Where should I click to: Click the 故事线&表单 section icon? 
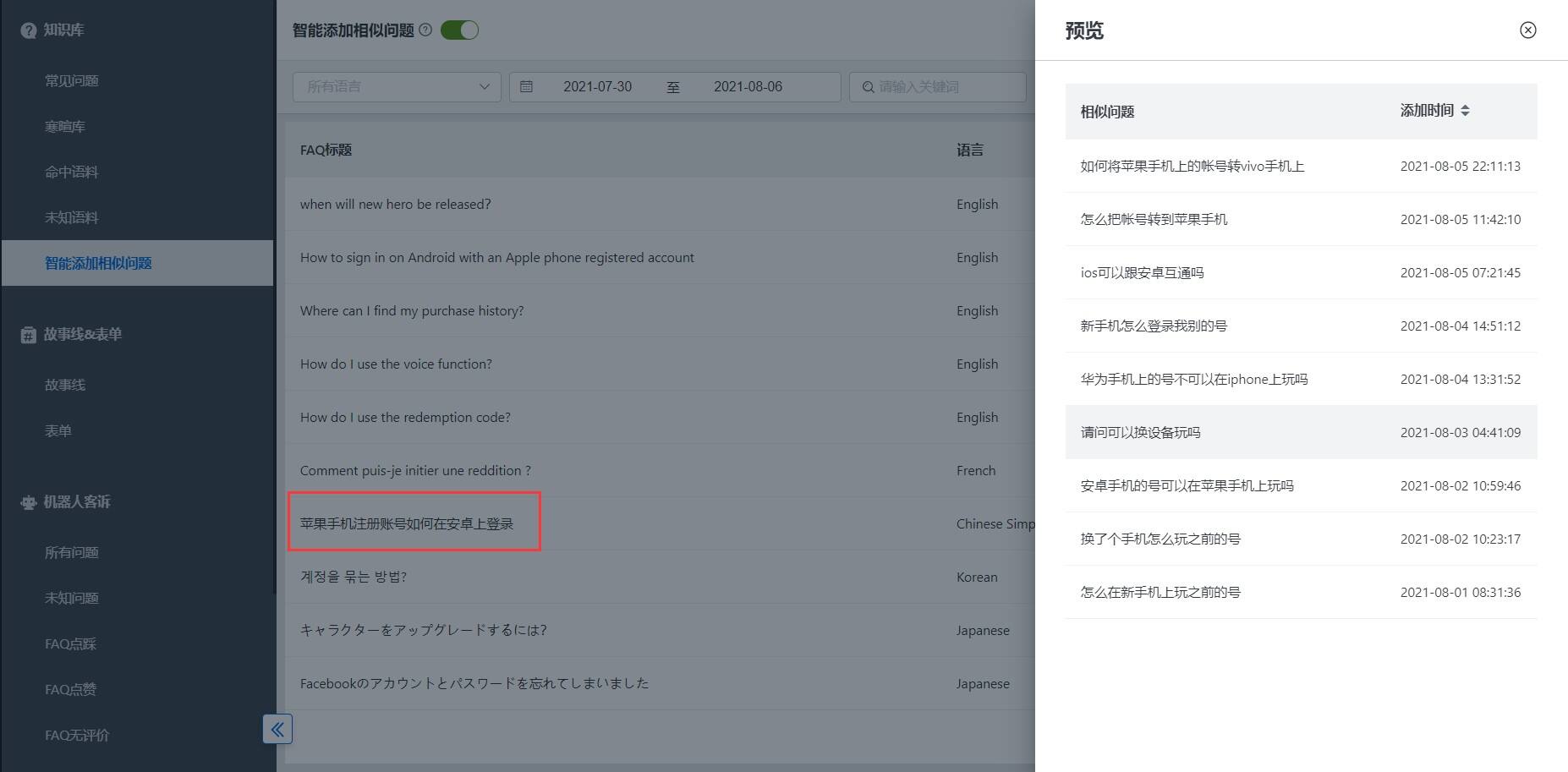28,335
